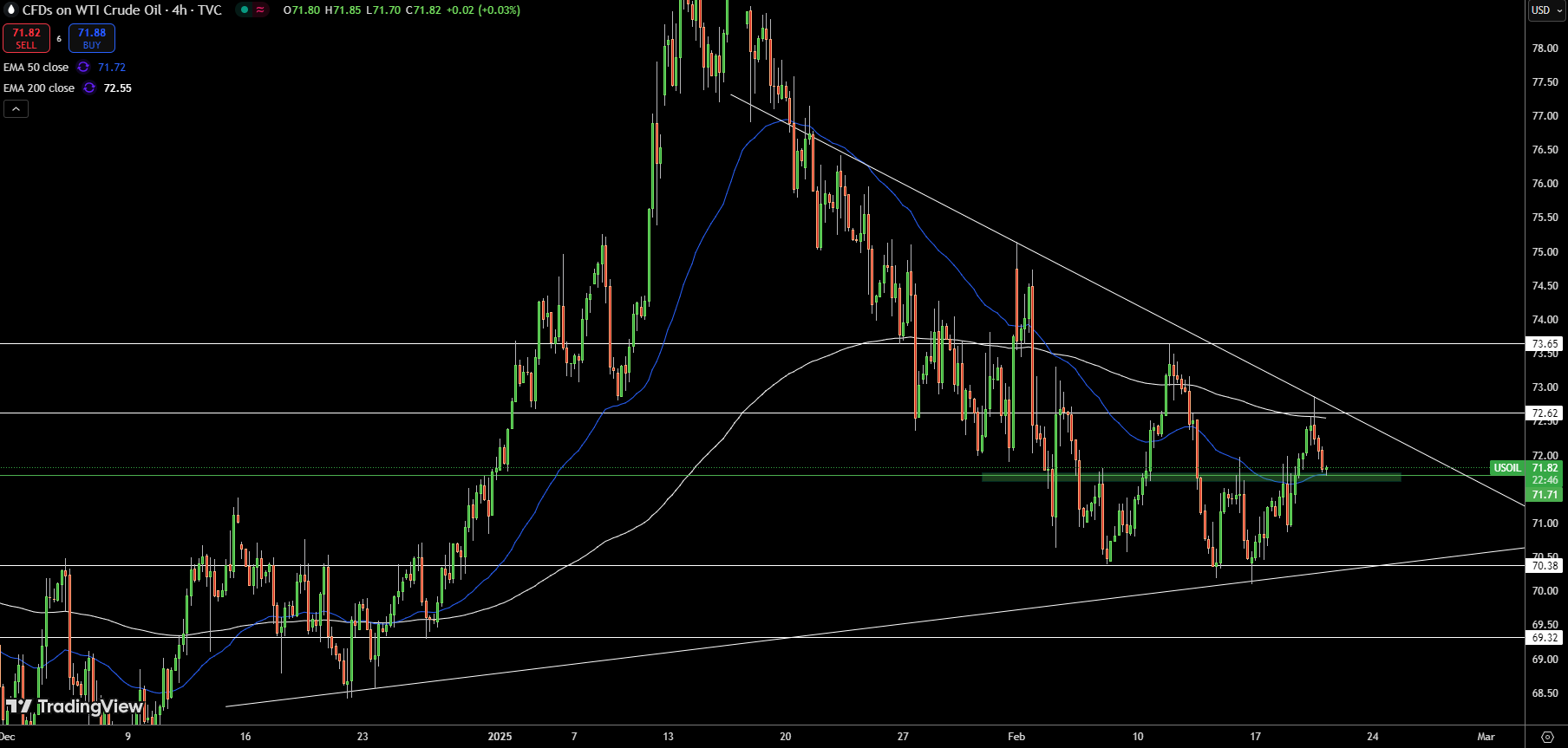This screenshot has height=748, width=1568.
Task: Click the open value O71.80
Action: 302,10
